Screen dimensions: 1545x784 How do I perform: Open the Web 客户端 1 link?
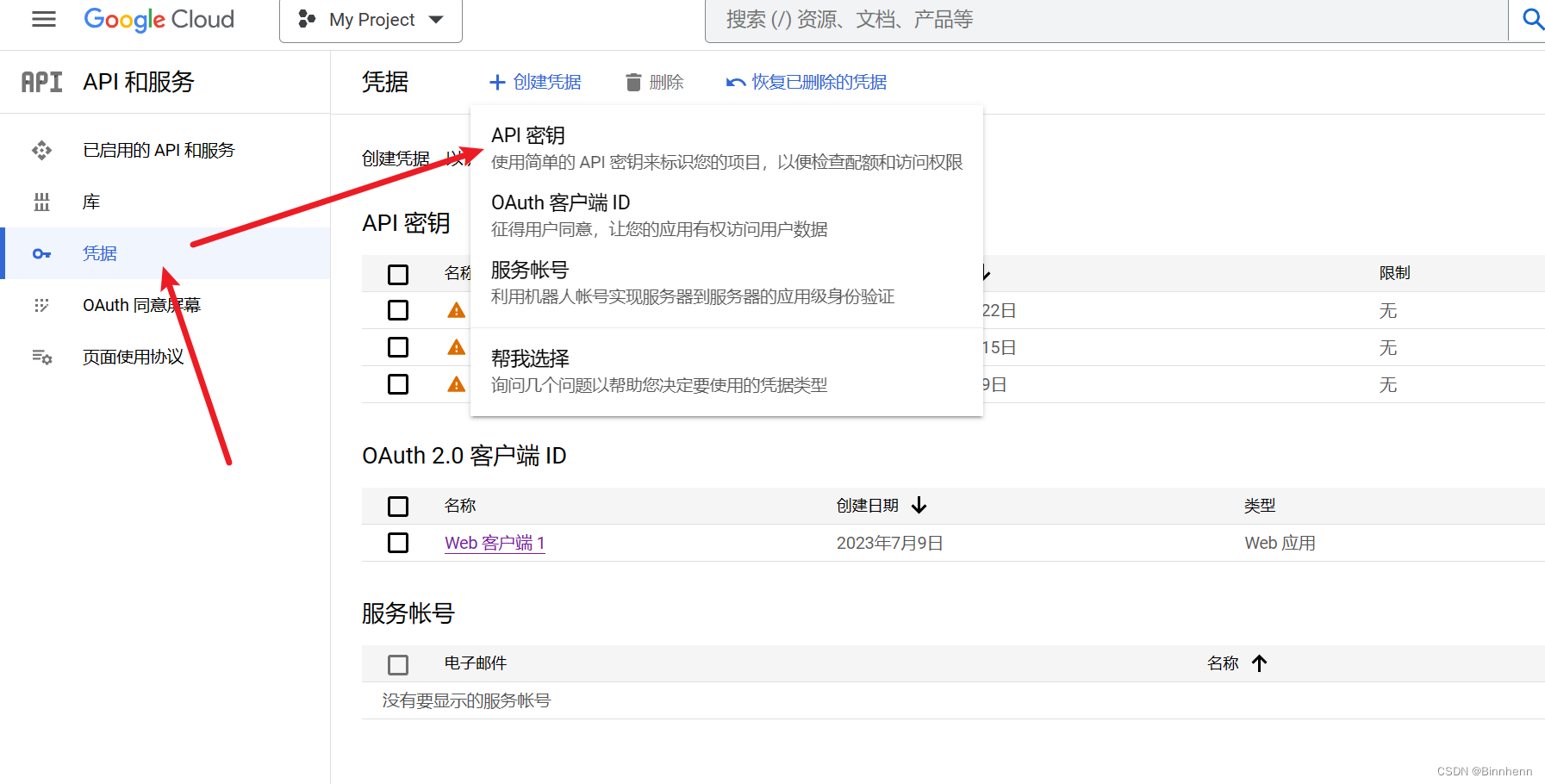pos(495,543)
